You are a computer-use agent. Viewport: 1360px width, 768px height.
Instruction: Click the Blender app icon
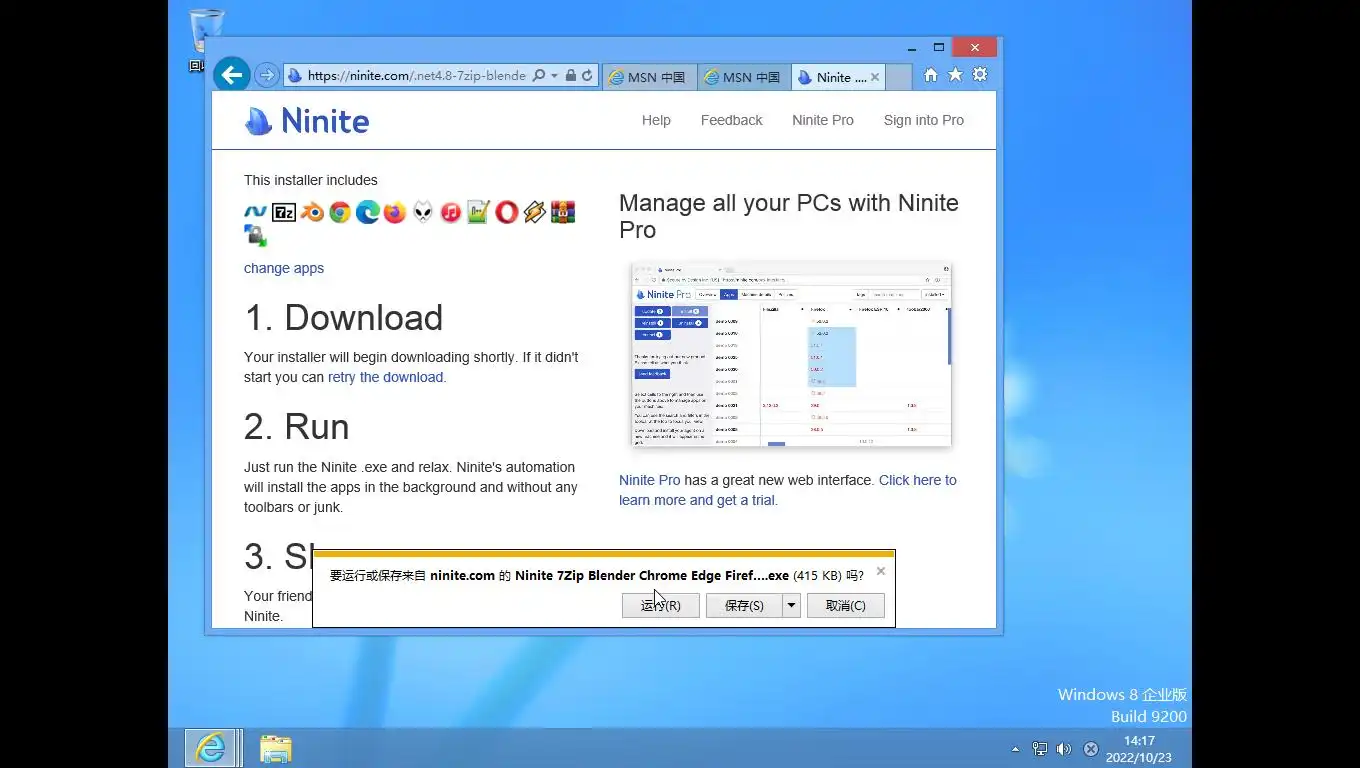coord(312,212)
